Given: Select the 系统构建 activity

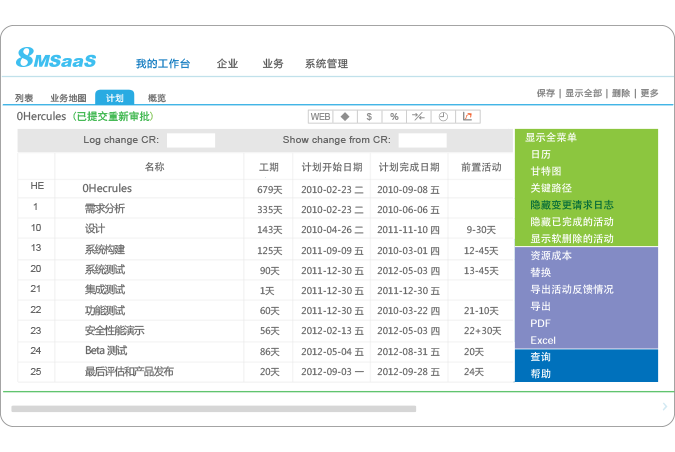Looking at the screenshot, I should (x=105, y=249).
